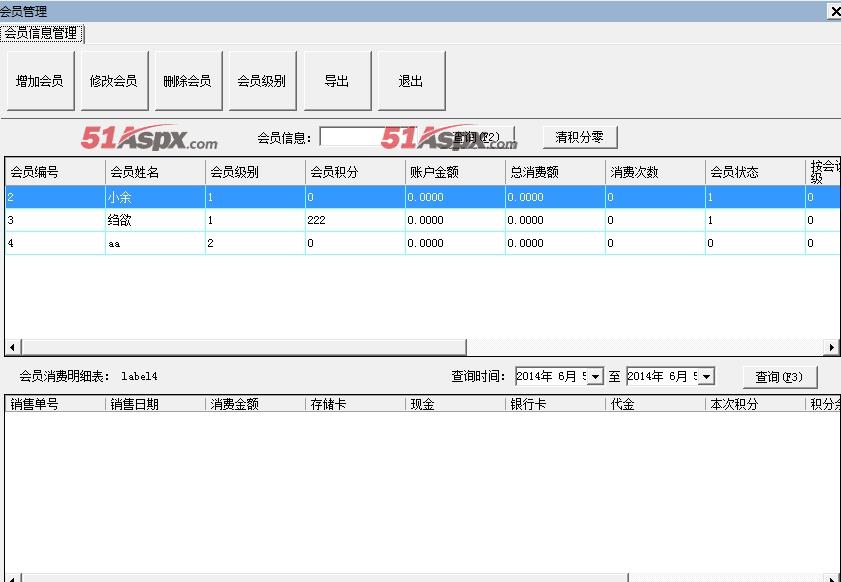
Task: Open the start date dropdown picker
Action: (595, 377)
